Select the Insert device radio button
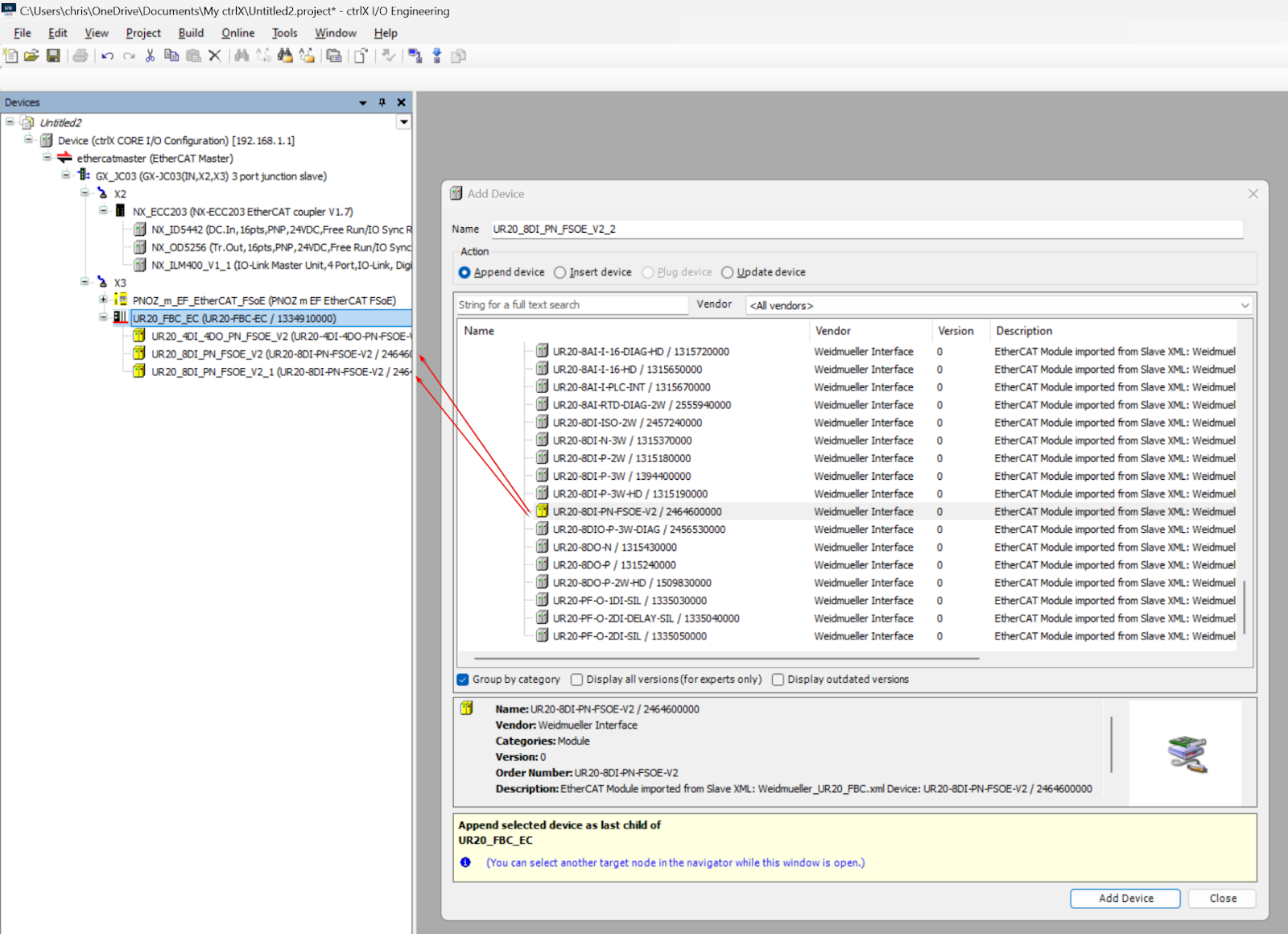Image resolution: width=1288 pixels, height=934 pixels. coord(560,272)
